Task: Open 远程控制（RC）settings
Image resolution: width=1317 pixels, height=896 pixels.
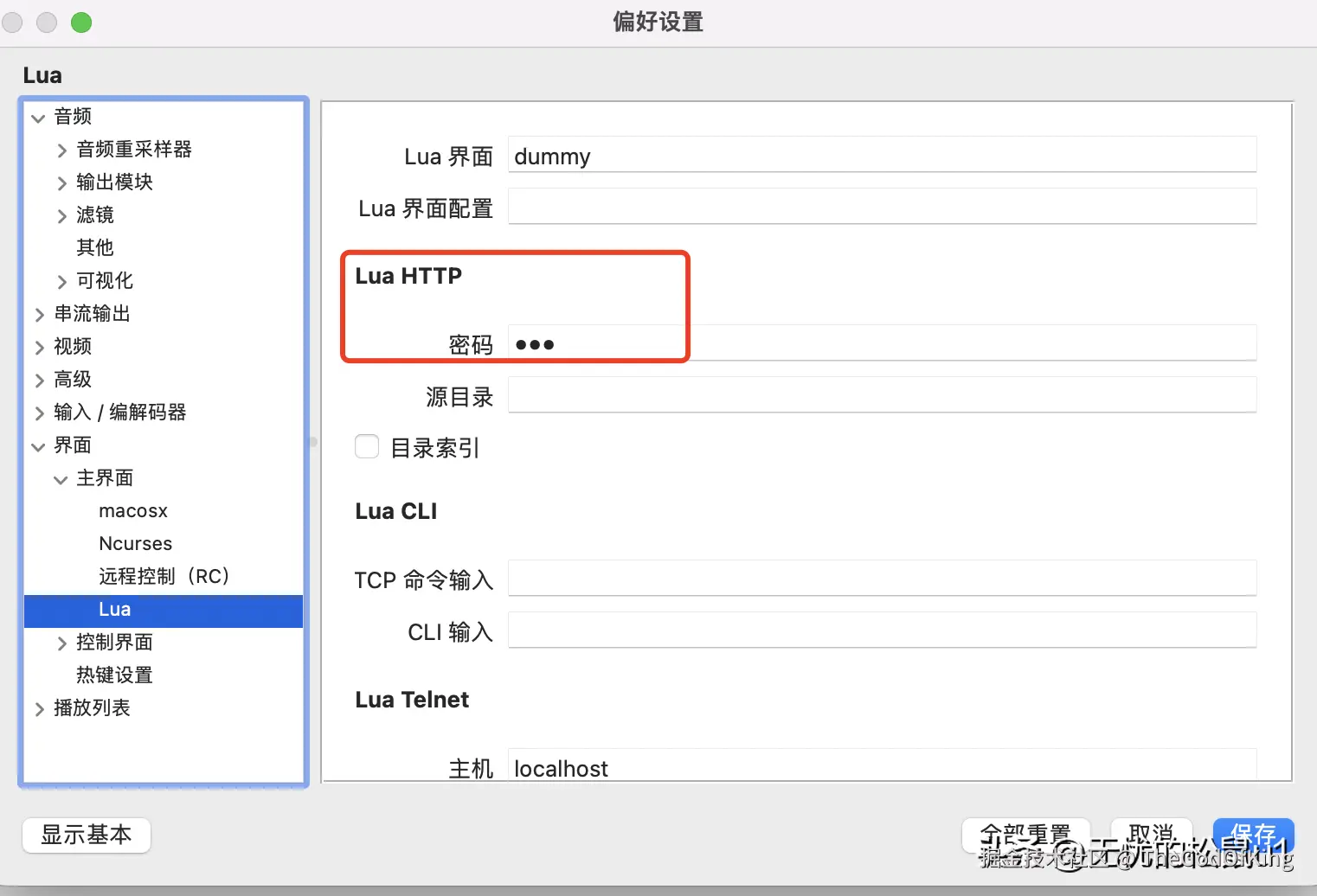Action: pos(164,575)
